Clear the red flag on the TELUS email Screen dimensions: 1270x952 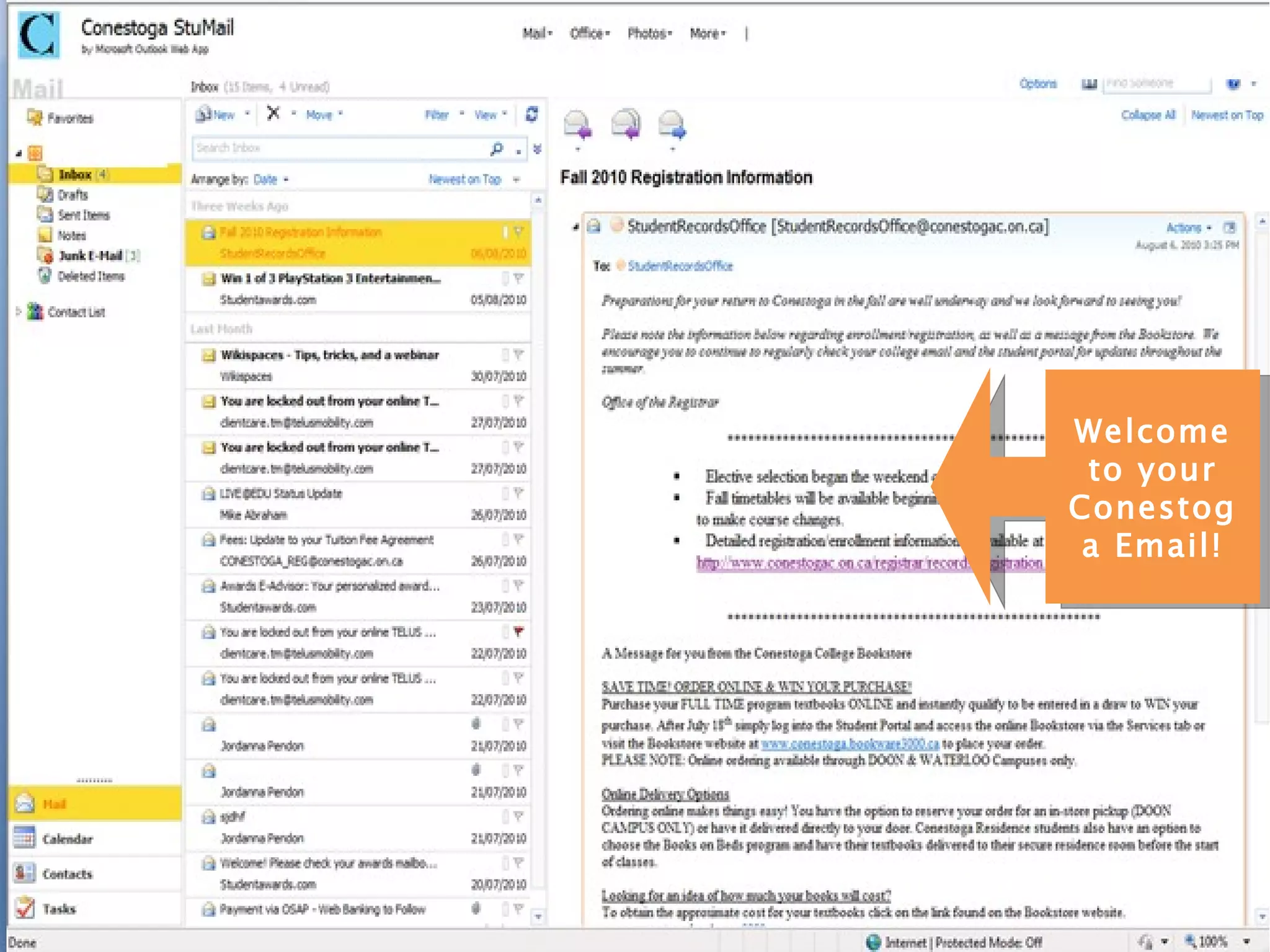(x=518, y=632)
